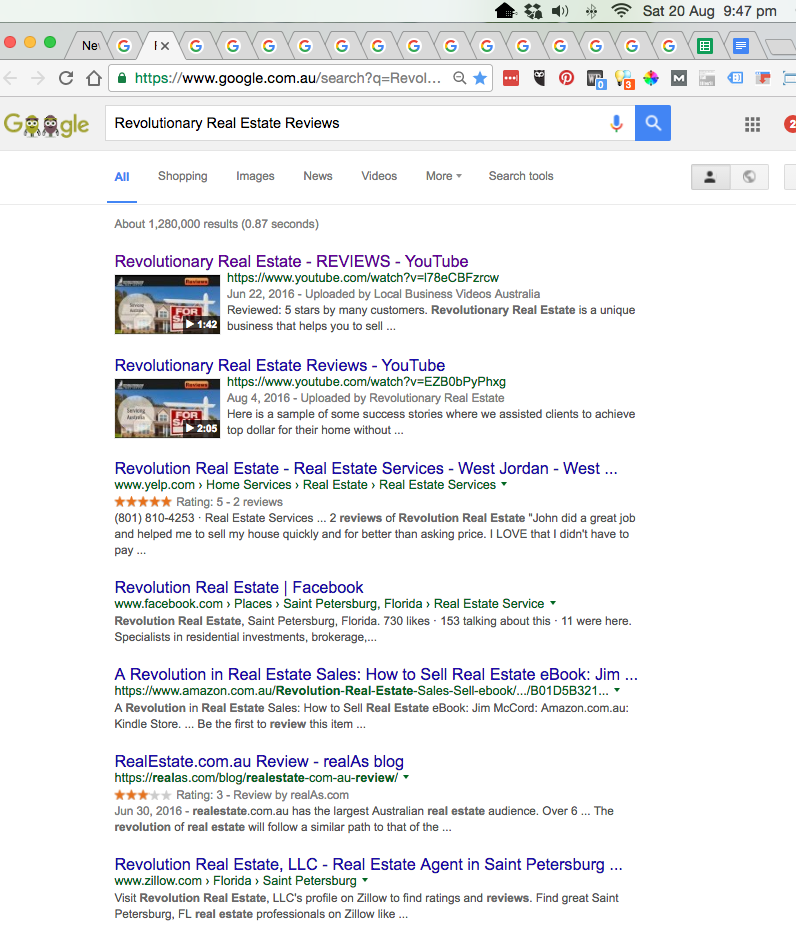This screenshot has height=933, width=796.
Task: Close the active browser tab
Action: (x=165, y=46)
